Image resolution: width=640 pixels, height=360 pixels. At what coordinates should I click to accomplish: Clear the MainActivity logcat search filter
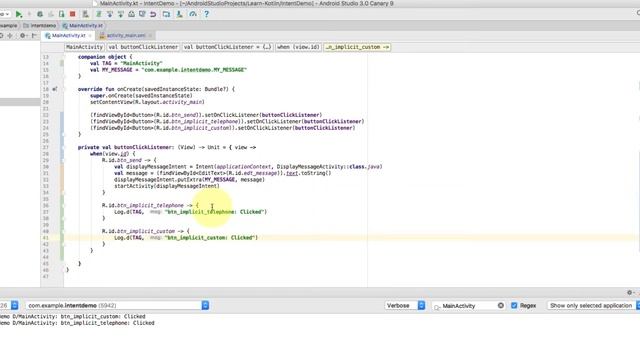[x=500, y=306]
